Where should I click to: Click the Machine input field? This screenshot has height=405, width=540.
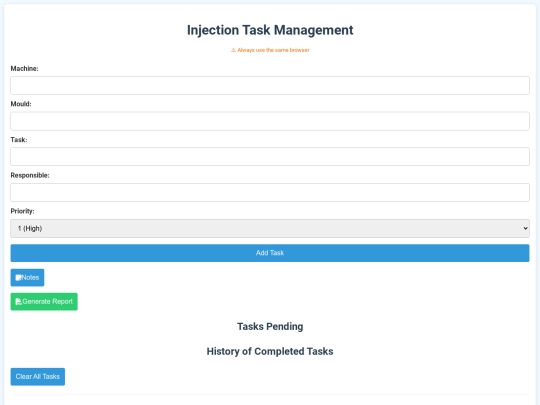coord(270,85)
